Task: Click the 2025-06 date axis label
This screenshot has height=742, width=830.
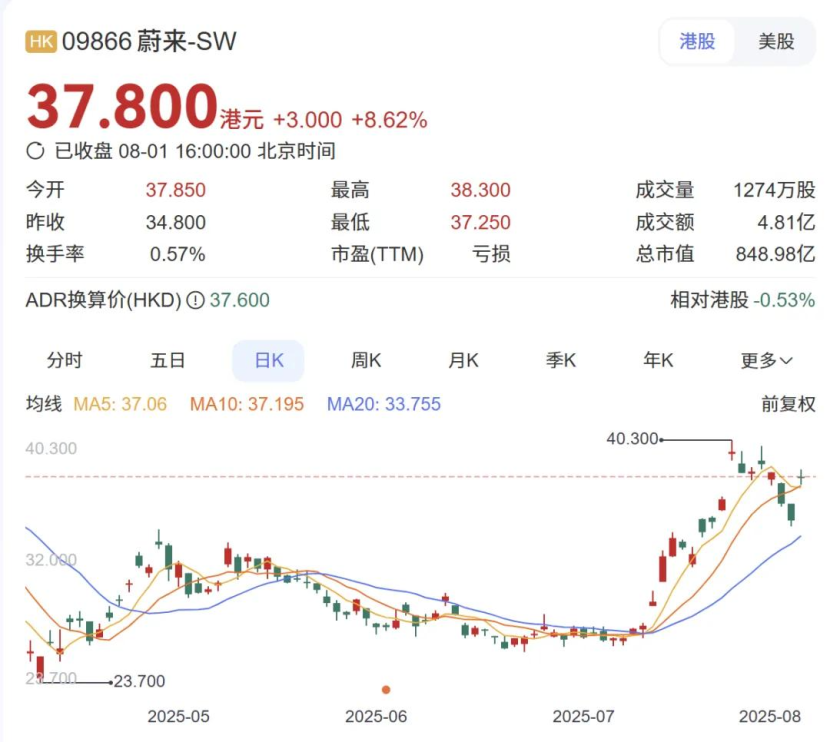Action: [376, 717]
